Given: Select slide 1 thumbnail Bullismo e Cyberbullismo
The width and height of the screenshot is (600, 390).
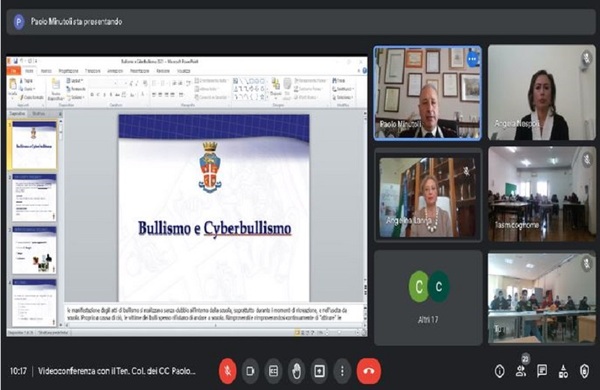Looking at the screenshot, I should point(34,145).
